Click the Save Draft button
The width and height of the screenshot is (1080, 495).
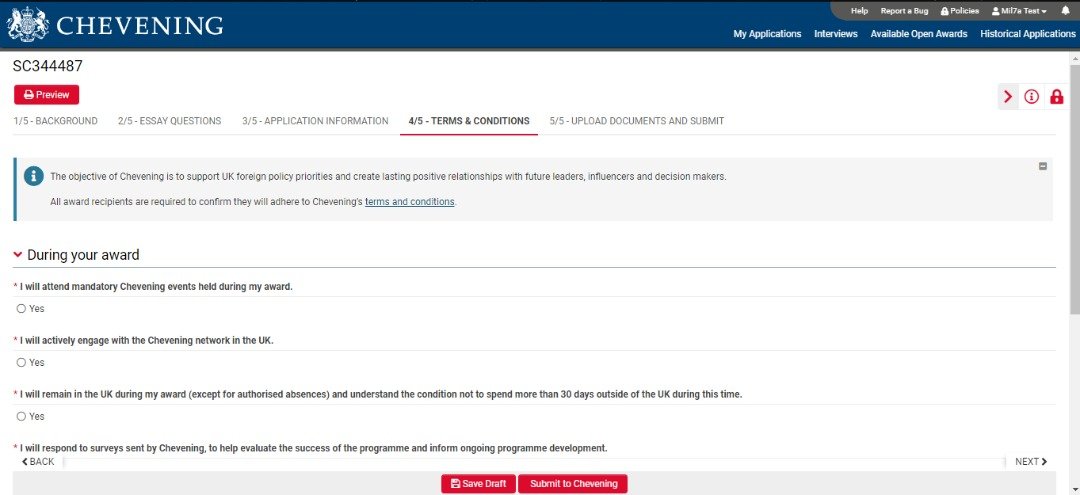pyautogui.click(x=478, y=484)
